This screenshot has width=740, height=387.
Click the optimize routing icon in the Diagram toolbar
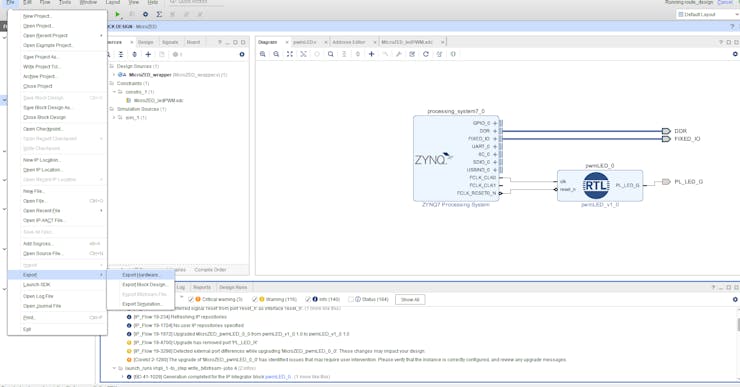(439, 54)
